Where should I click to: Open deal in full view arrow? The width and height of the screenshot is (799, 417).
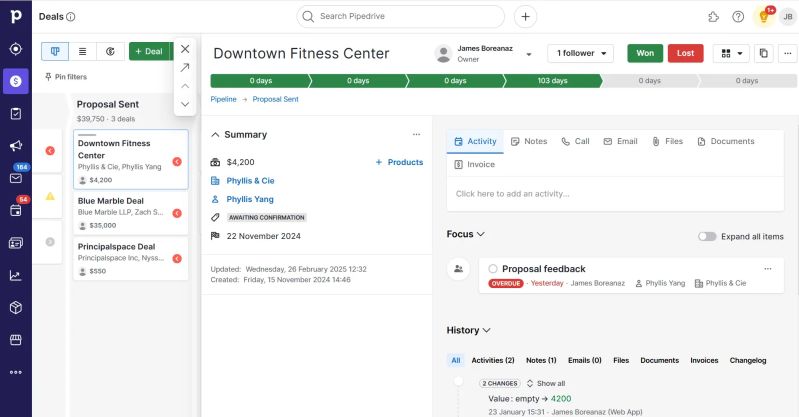[185, 67]
